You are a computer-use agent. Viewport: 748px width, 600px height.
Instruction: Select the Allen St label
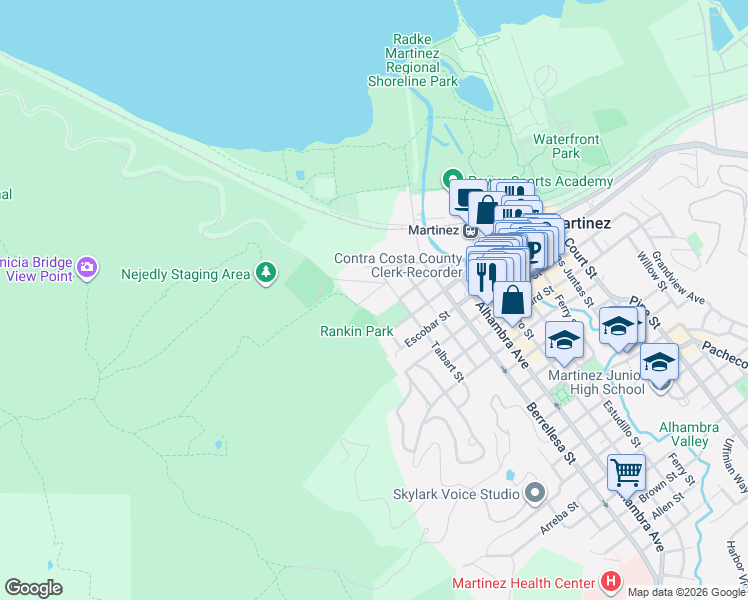click(x=668, y=507)
